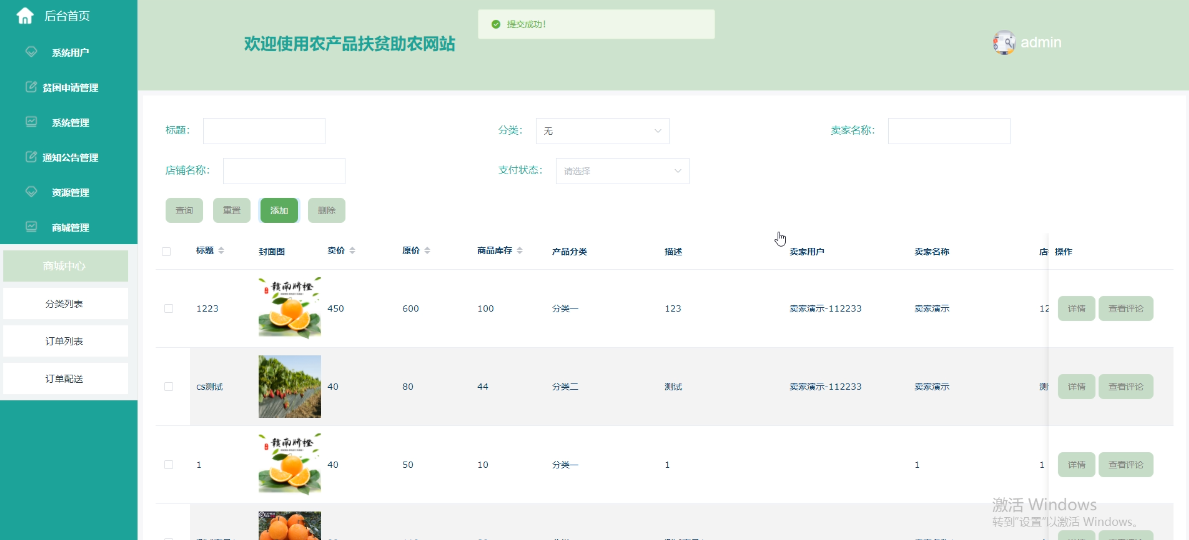1189x540 pixels.
Task: Click the admin avatar icon
Action: pyautogui.click(x=1004, y=42)
